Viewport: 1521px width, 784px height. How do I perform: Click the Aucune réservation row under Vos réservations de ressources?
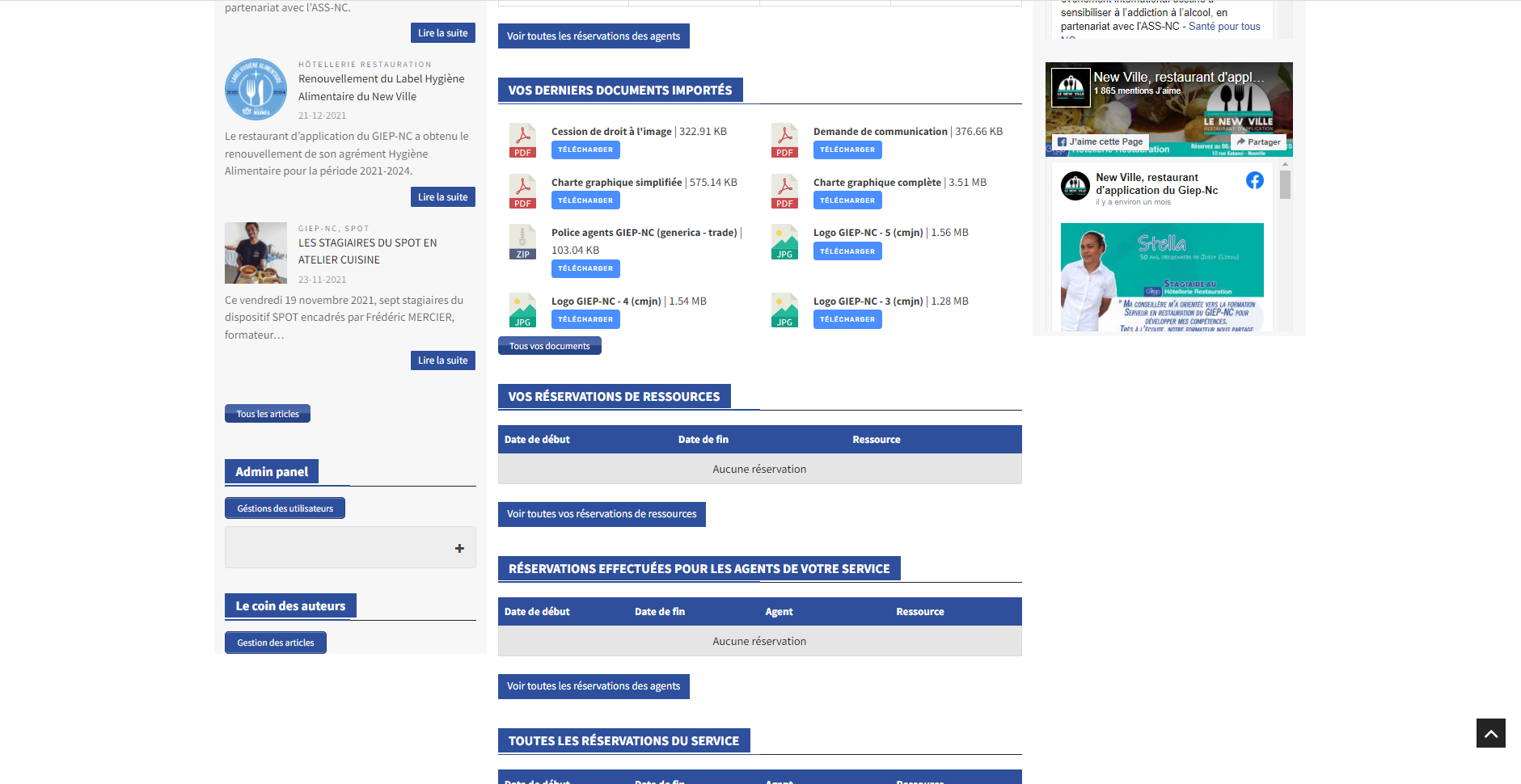759,469
